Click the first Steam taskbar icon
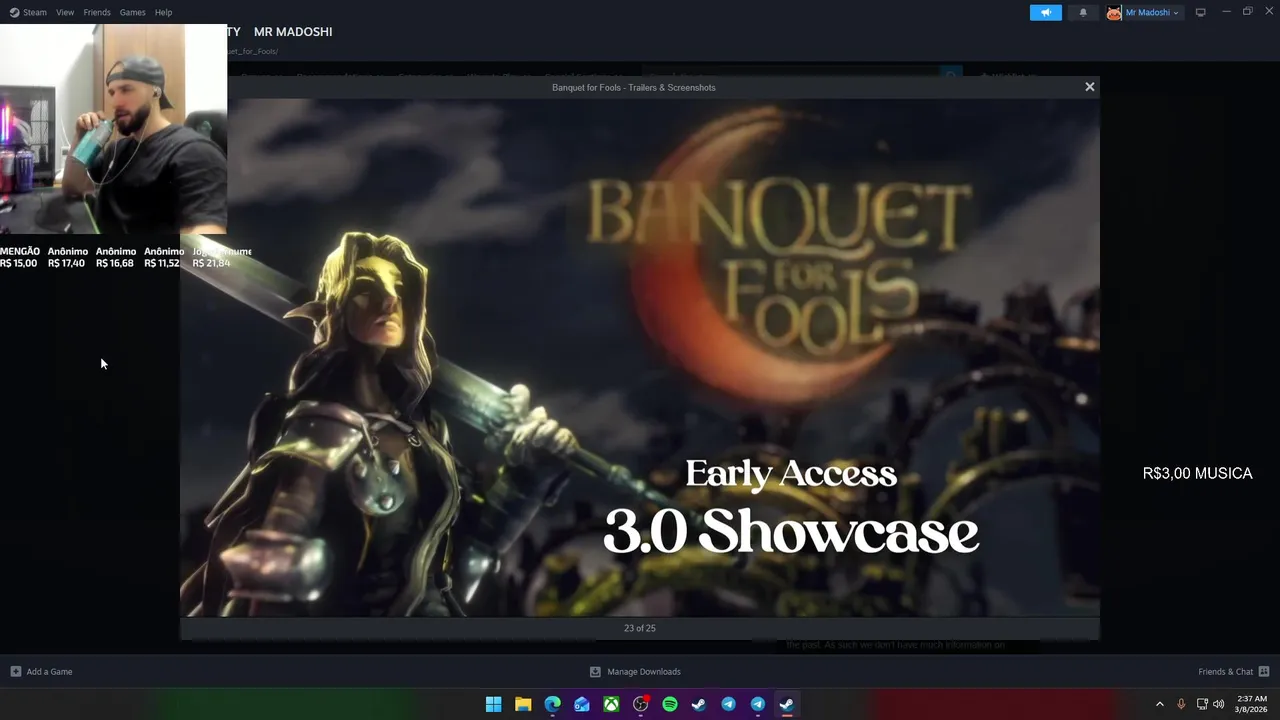This screenshot has width=1280, height=720. click(699, 704)
